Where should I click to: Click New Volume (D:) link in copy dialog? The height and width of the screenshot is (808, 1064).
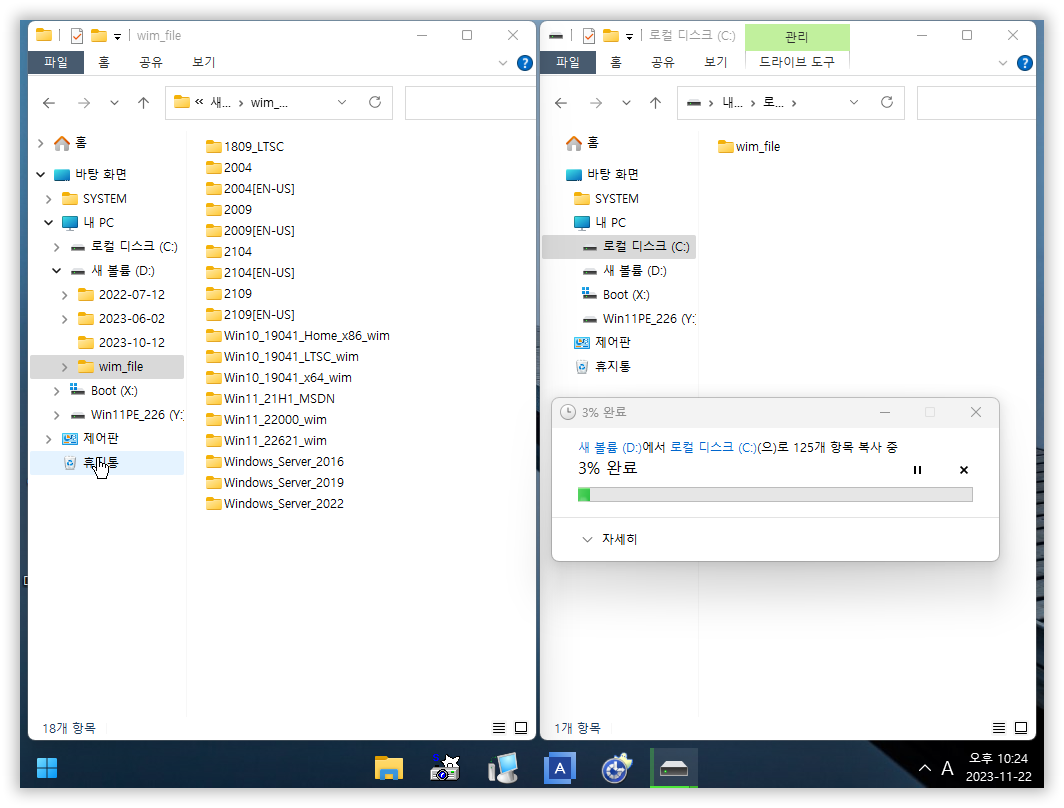point(609,447)
